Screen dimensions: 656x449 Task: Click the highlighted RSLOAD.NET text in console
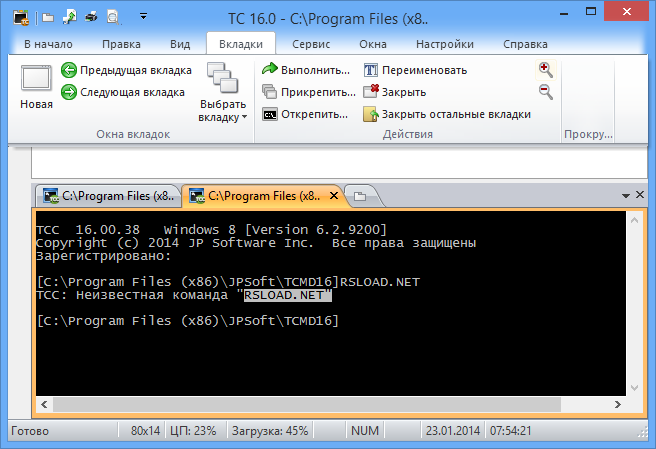pos(287,295)
